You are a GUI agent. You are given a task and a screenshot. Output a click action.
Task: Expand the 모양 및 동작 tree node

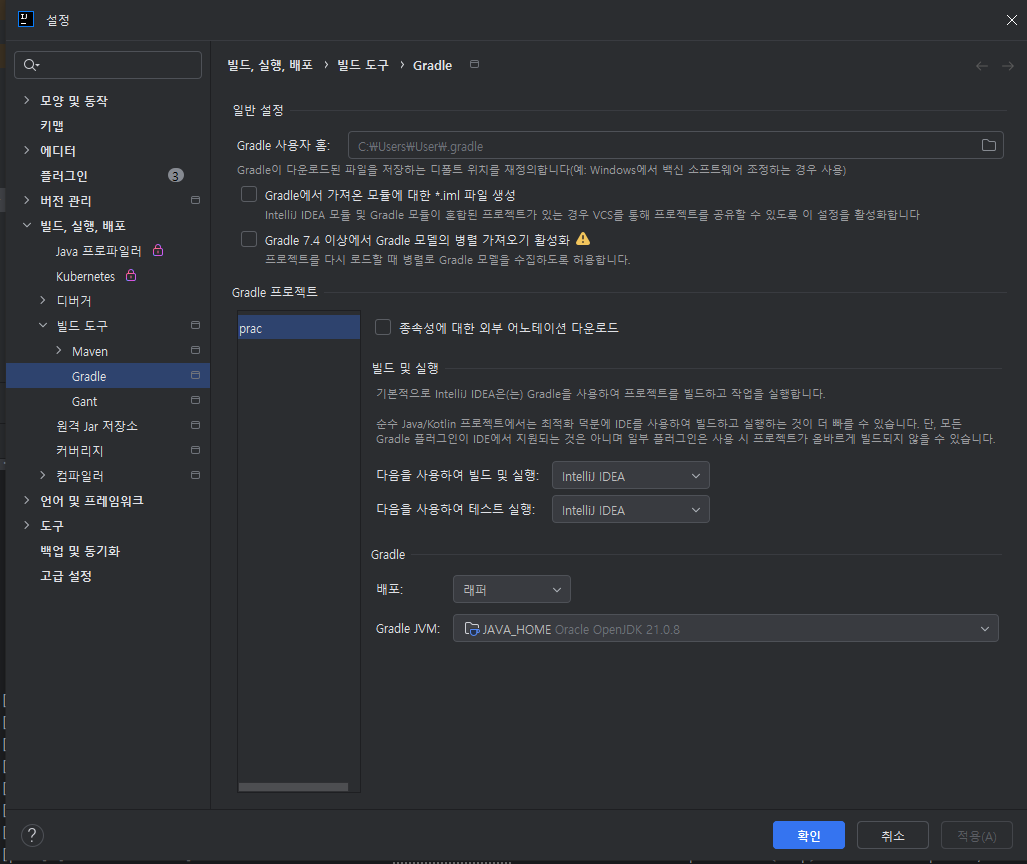[x=27, y=100]
